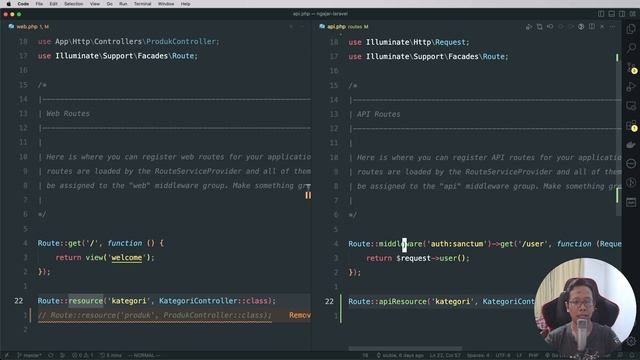The width and height of the screenshot is (640, 360).
Task: Open the Run menu
Action: 123,4
